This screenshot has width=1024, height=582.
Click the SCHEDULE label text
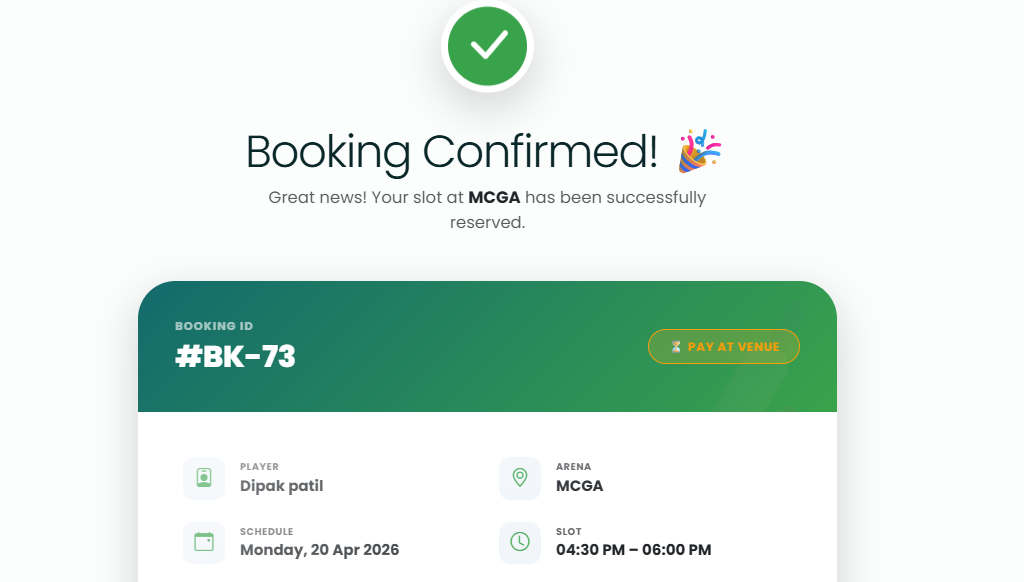(x=265, y=531)
